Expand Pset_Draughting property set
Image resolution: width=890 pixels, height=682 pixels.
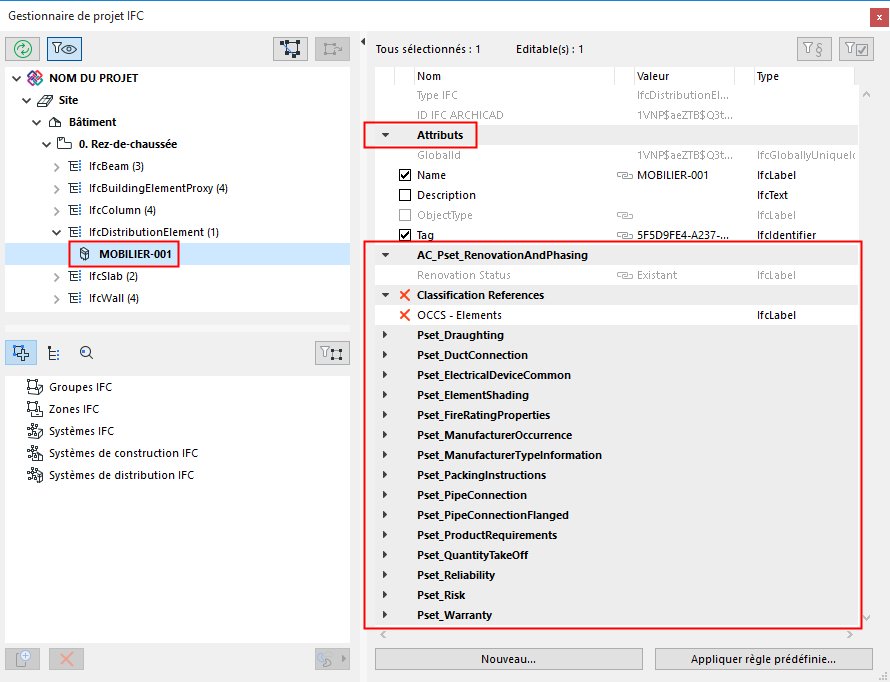[385, 335]
